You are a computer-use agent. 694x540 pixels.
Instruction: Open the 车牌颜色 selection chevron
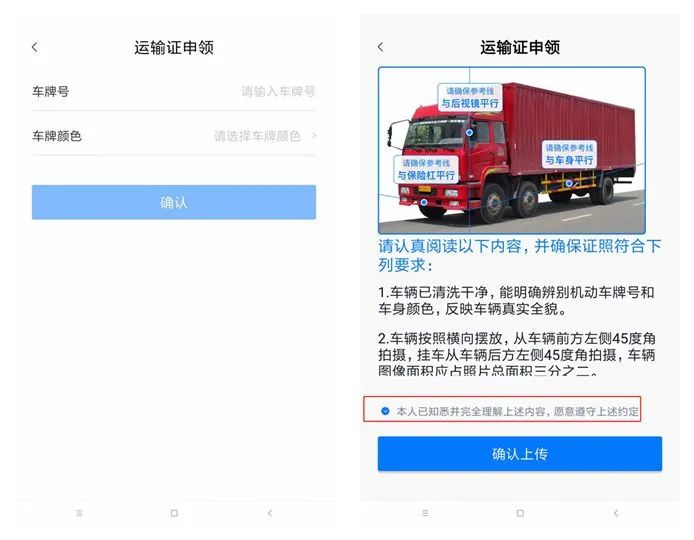point(314,135)
